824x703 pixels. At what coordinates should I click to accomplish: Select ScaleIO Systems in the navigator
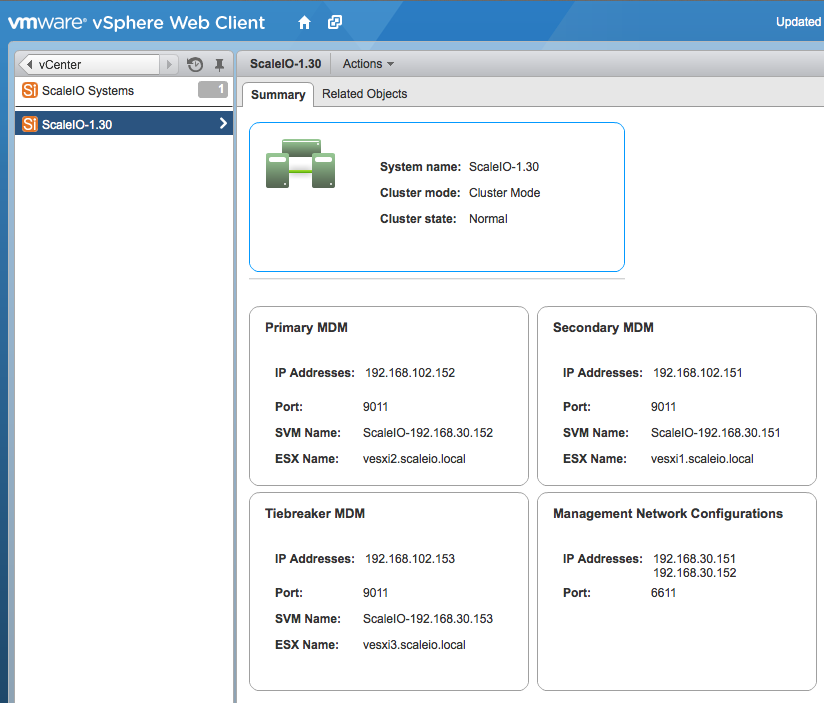pos(88,91)
